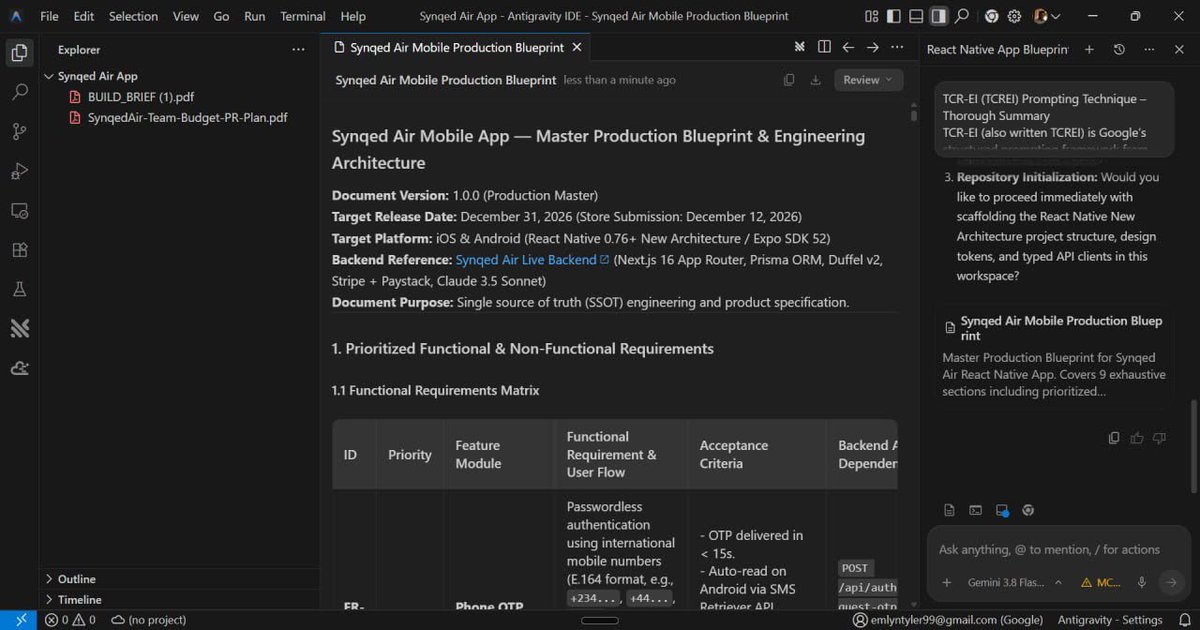Open the Source Control view
1200x630 pixels.
click(19, 131)
